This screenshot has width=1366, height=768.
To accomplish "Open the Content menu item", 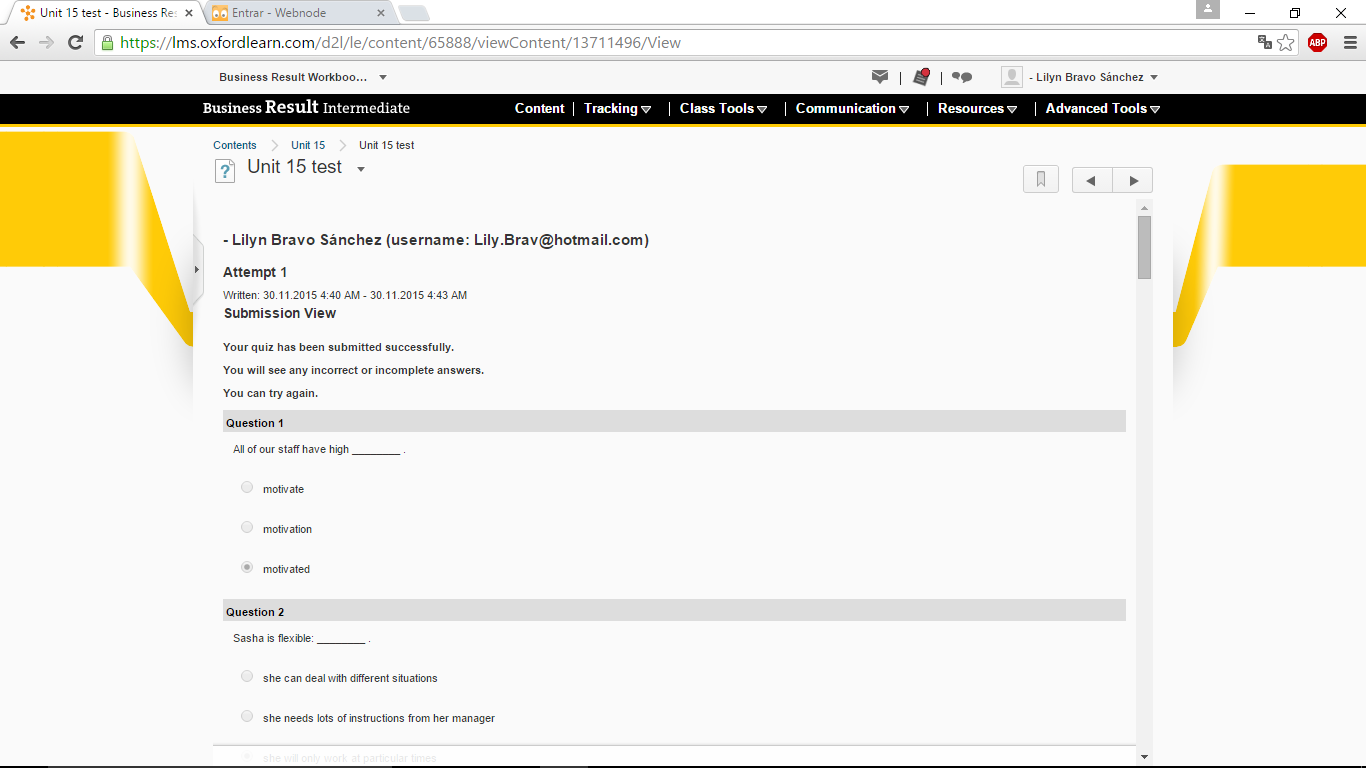I will tap(539, 109).
